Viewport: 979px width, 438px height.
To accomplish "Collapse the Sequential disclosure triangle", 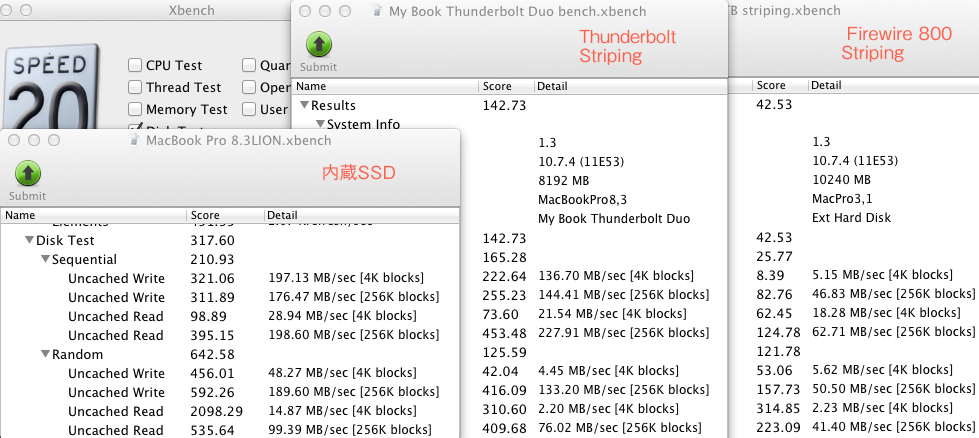I will tap(45, 259).
